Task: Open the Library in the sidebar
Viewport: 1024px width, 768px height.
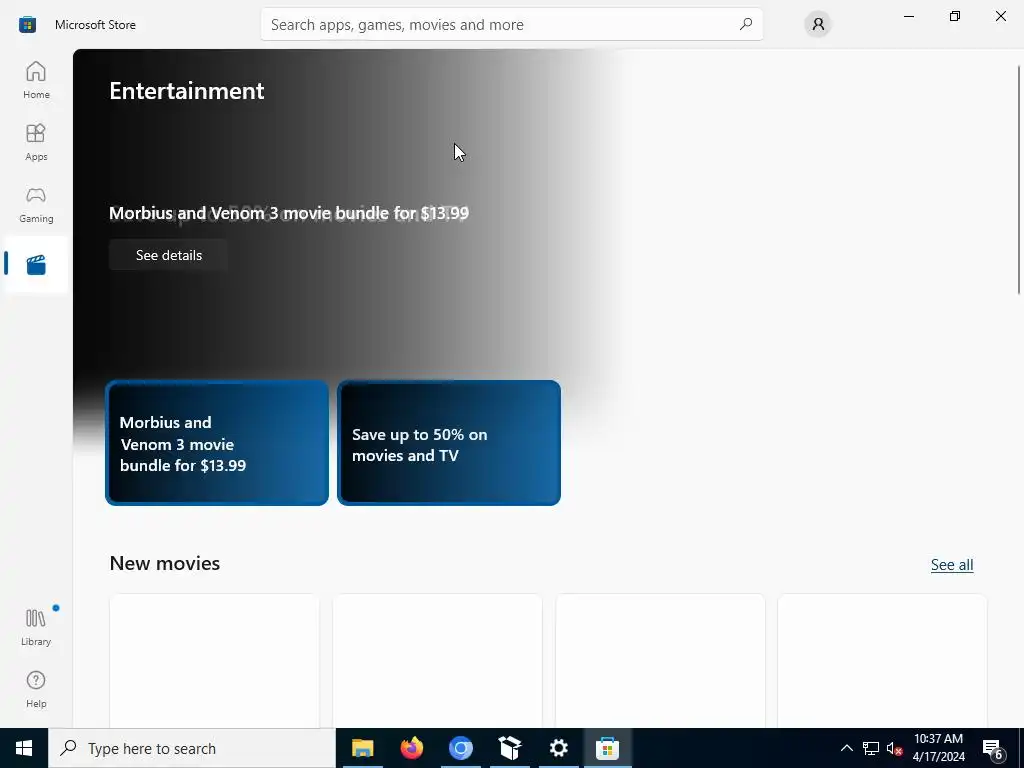Action: [36, 627]
